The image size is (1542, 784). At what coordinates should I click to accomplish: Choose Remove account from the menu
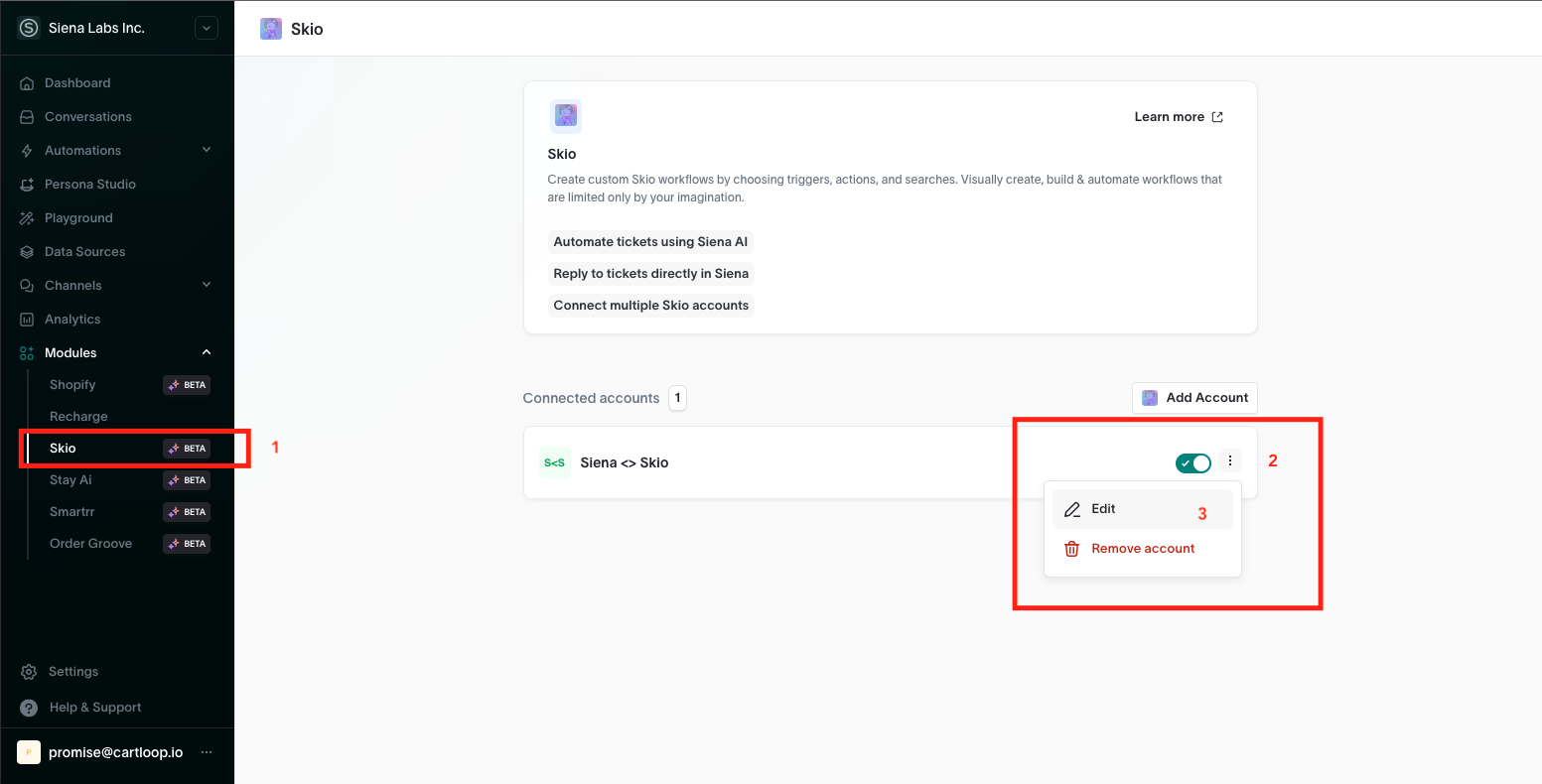tap(1142, 549)
